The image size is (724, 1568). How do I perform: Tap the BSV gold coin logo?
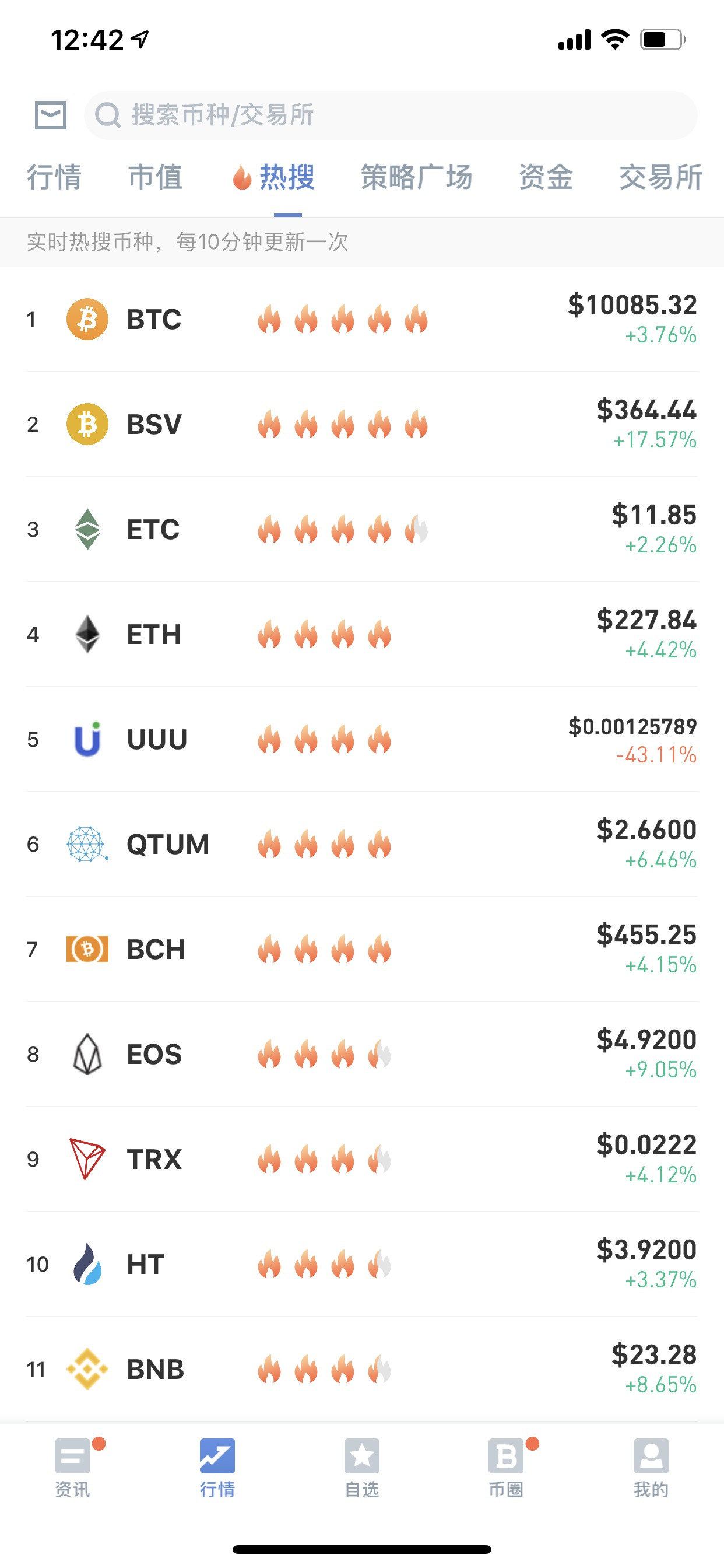[x=87, y=424]
